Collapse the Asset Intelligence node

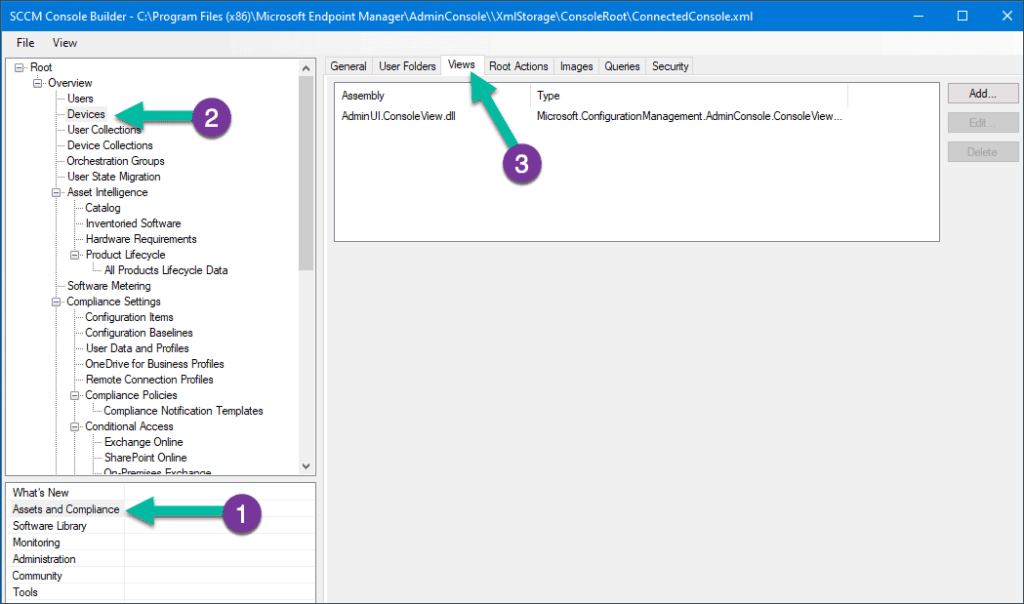click(x=56, y=193)
